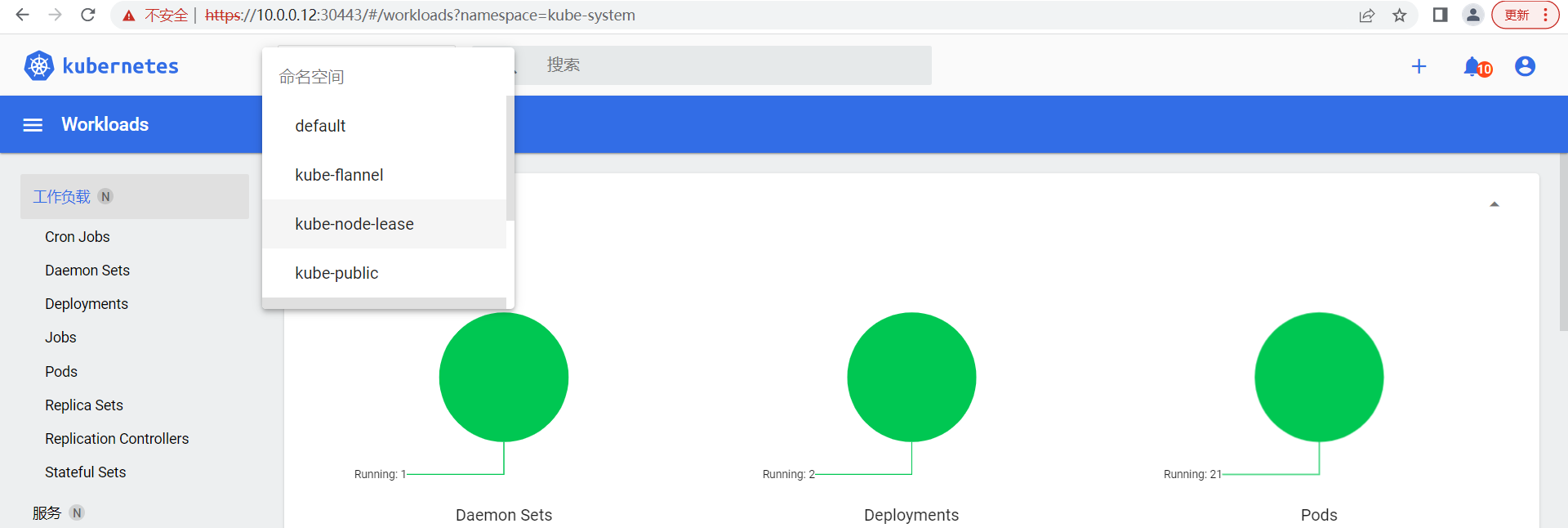Viewport: 1568px width, 528px height.
Task: Open the notifications bell icon
Action: [1472, 66]
